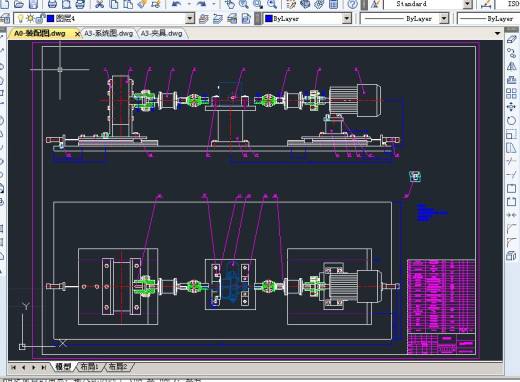Expand the undo history arrow
Viewport: 520px width, 382px height.
(x=188, y=4)
